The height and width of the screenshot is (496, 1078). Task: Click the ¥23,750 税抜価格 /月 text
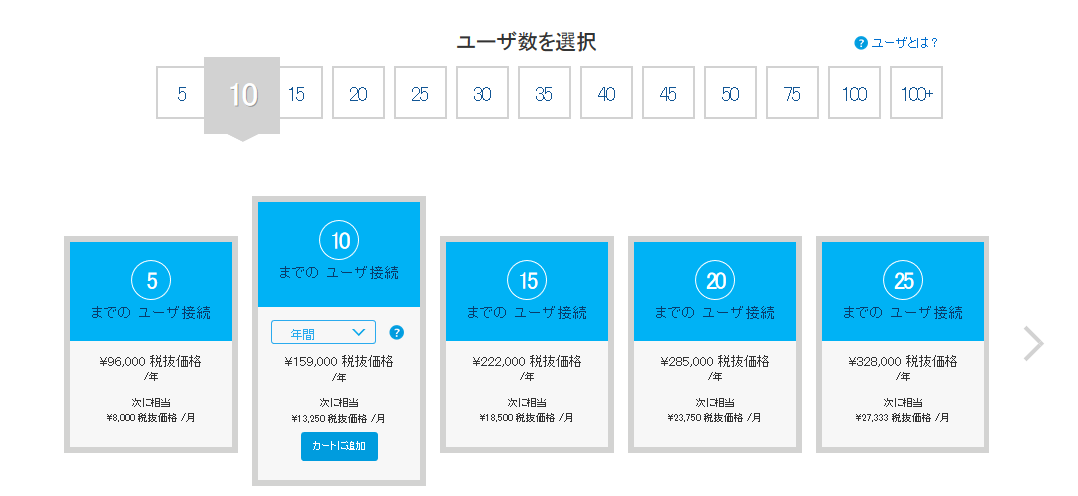point(715,418)
